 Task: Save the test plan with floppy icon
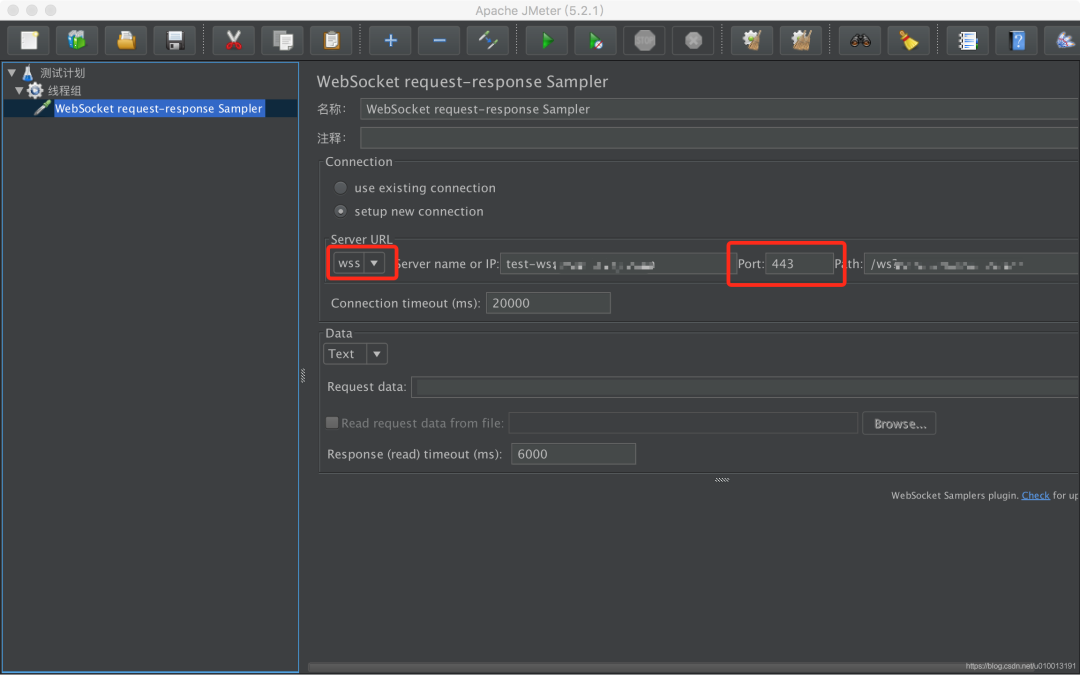click(175, 41)
